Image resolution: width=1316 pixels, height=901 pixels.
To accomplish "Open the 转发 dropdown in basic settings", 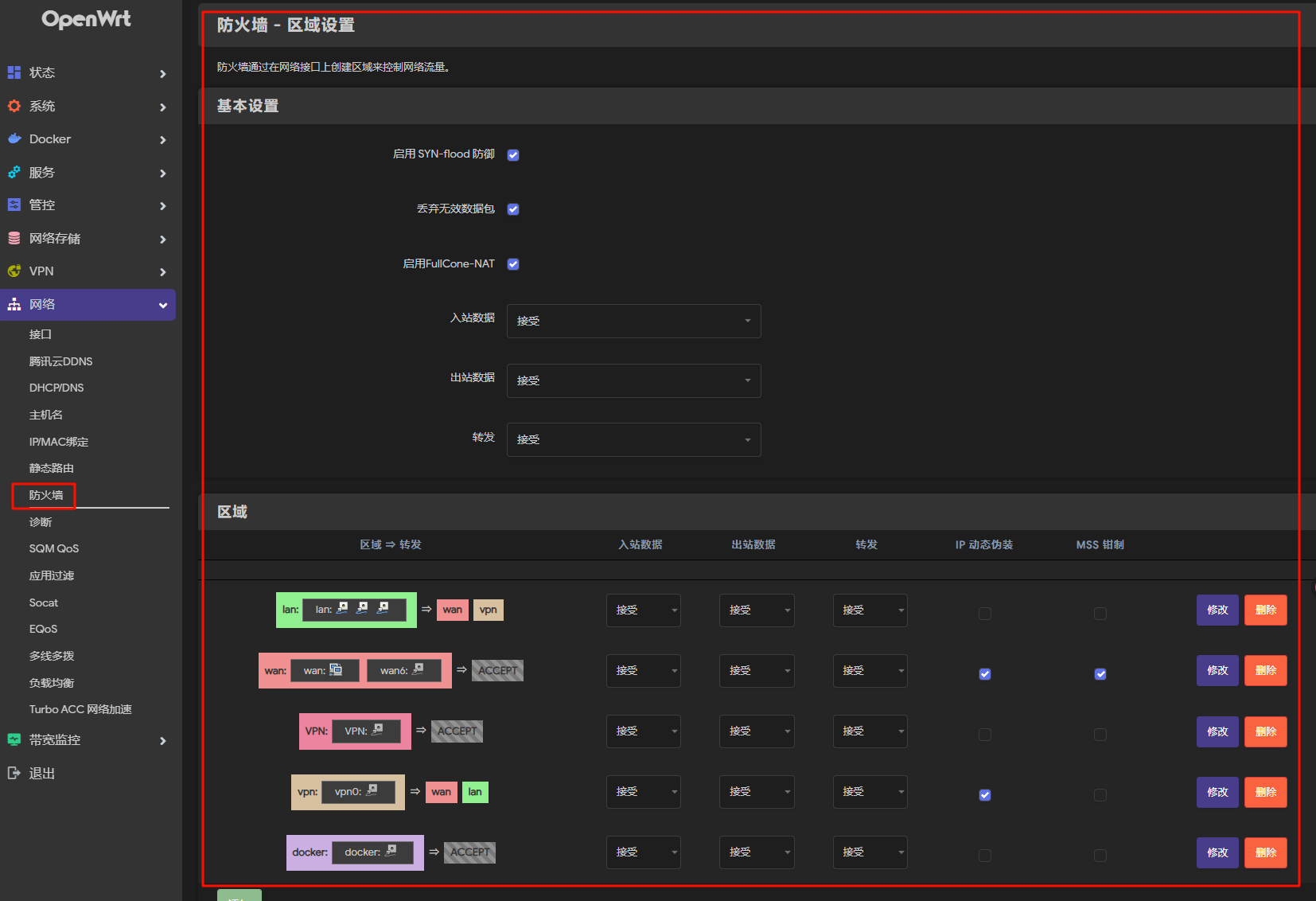I will point(633,439).
